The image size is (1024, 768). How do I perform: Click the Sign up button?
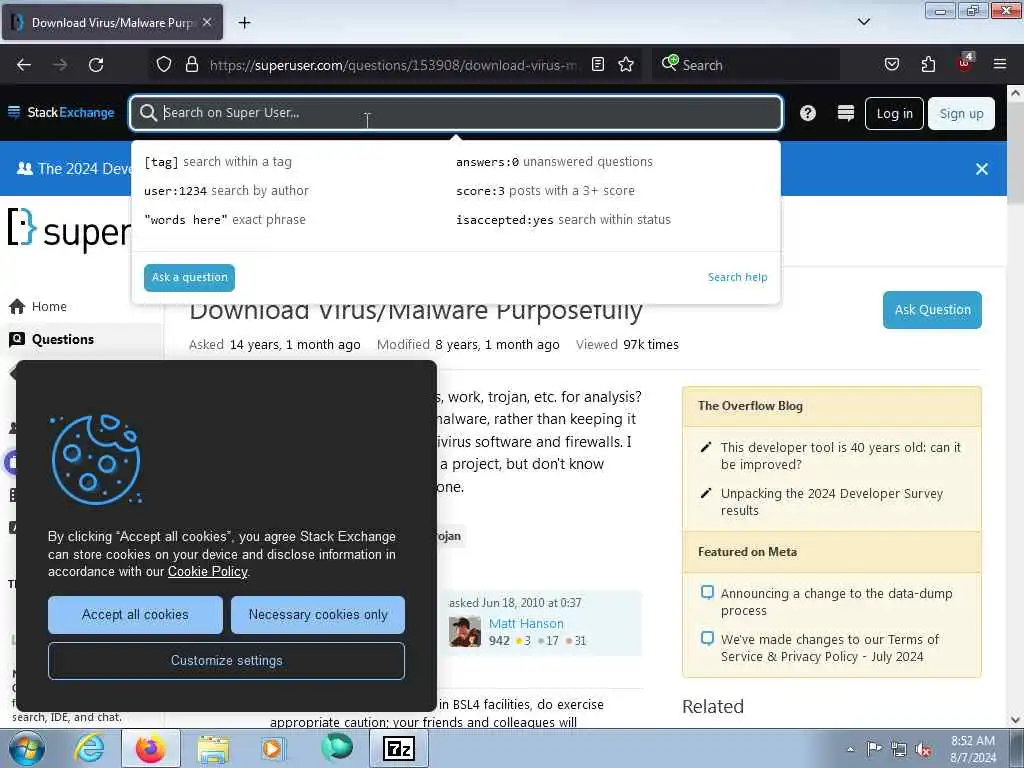tap(961, 114)
